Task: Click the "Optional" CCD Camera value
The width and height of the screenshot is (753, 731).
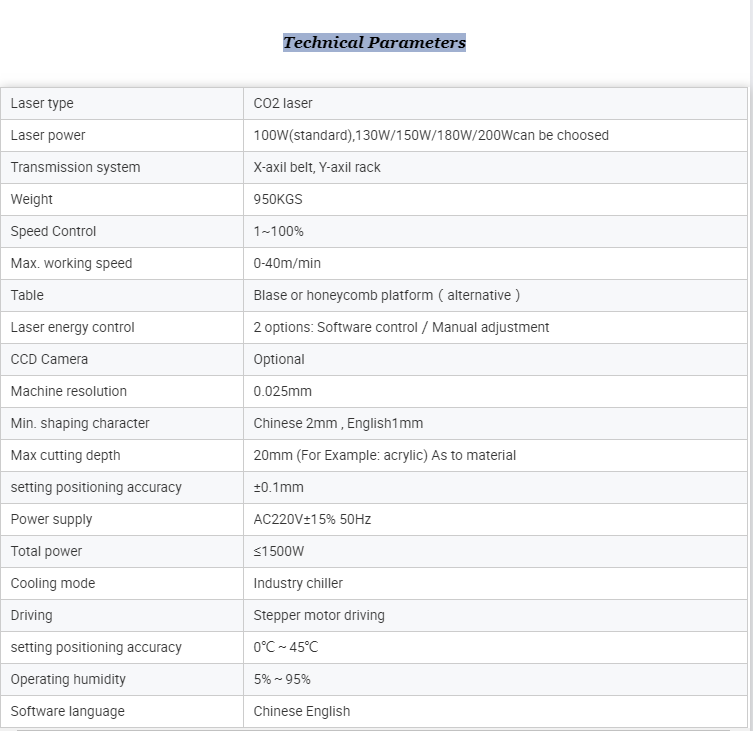Action: click(279, 359)
